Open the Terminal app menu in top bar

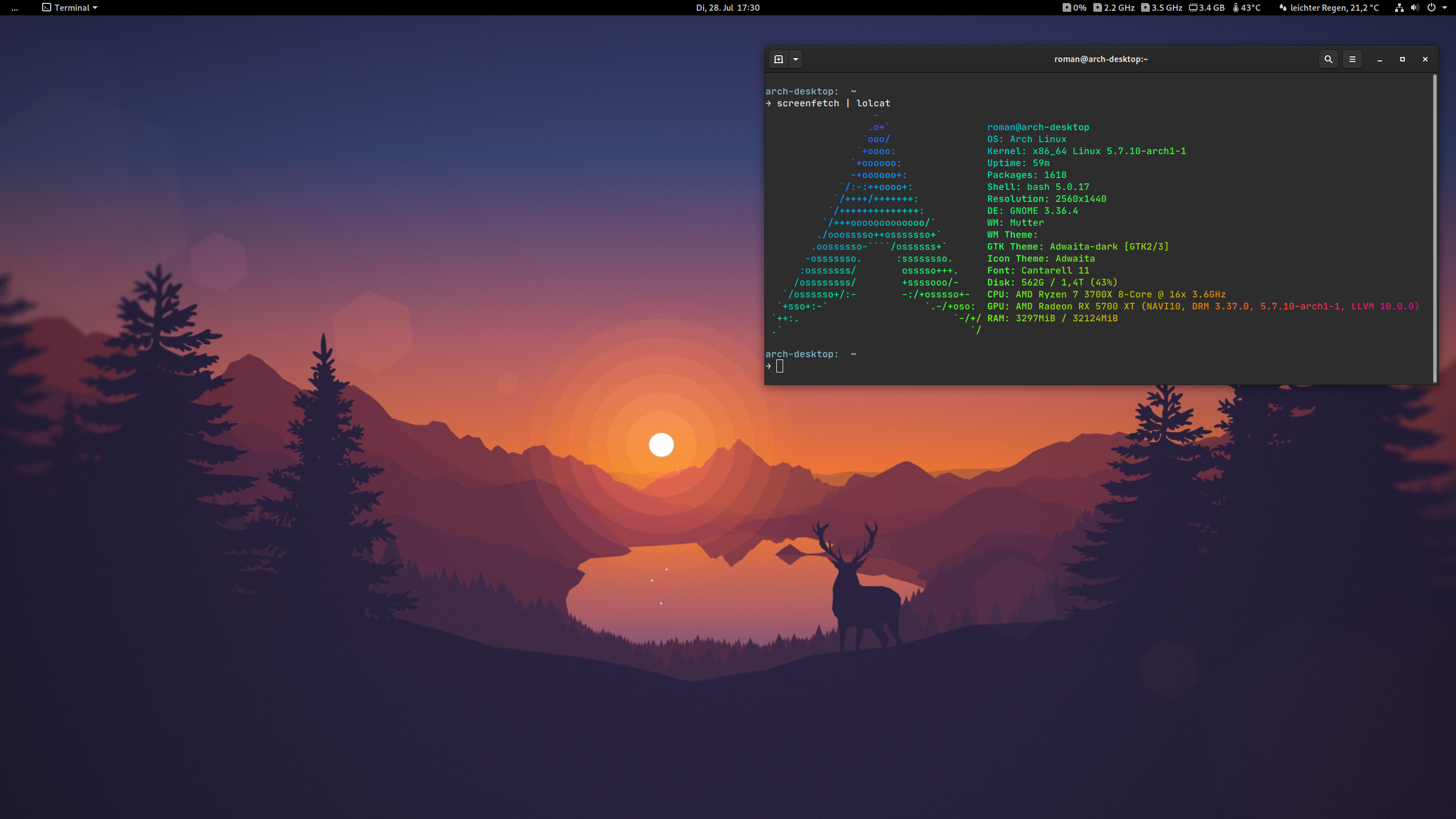point(70,7)
